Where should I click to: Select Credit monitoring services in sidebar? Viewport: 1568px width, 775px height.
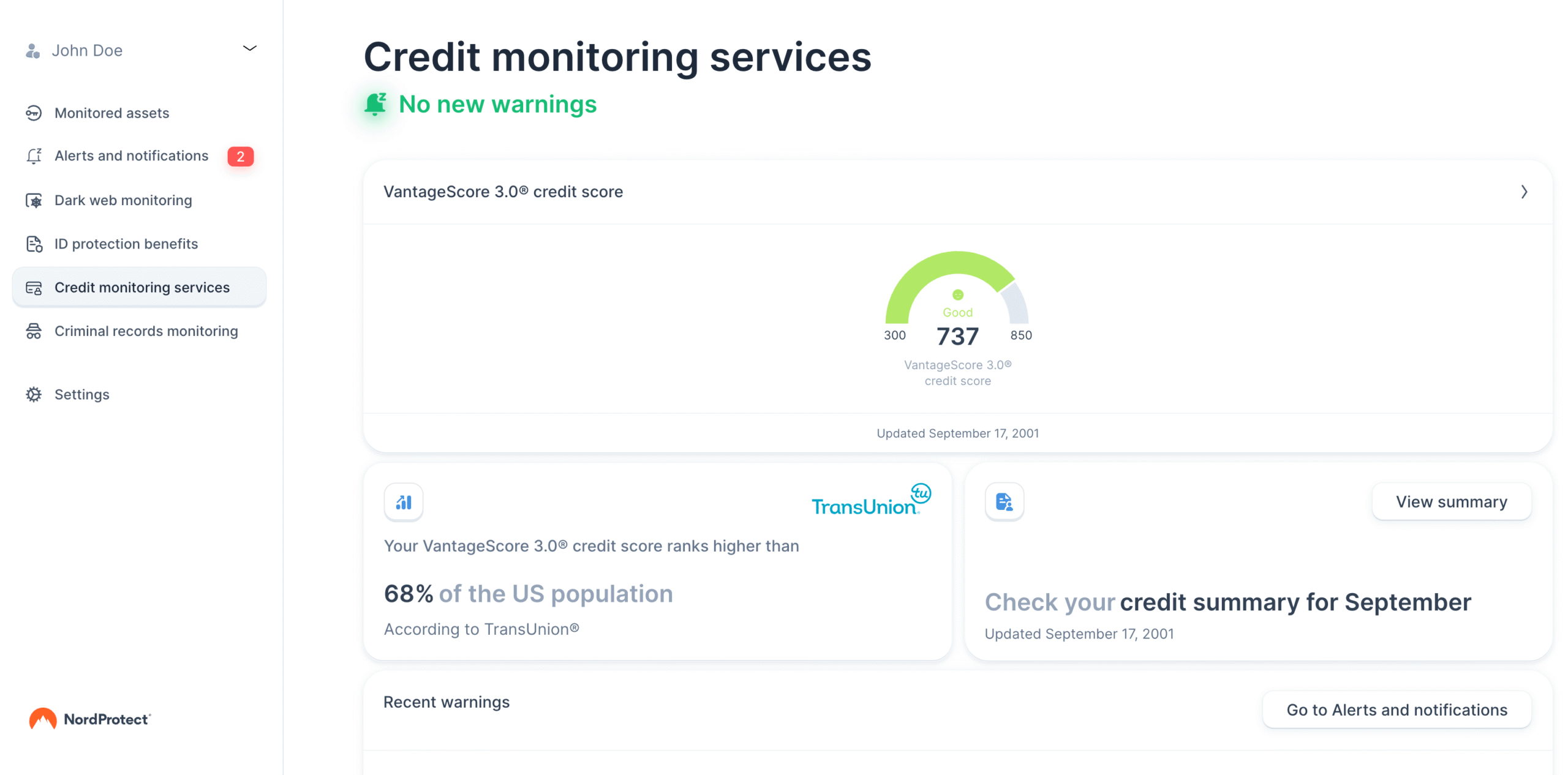[141, 288]
